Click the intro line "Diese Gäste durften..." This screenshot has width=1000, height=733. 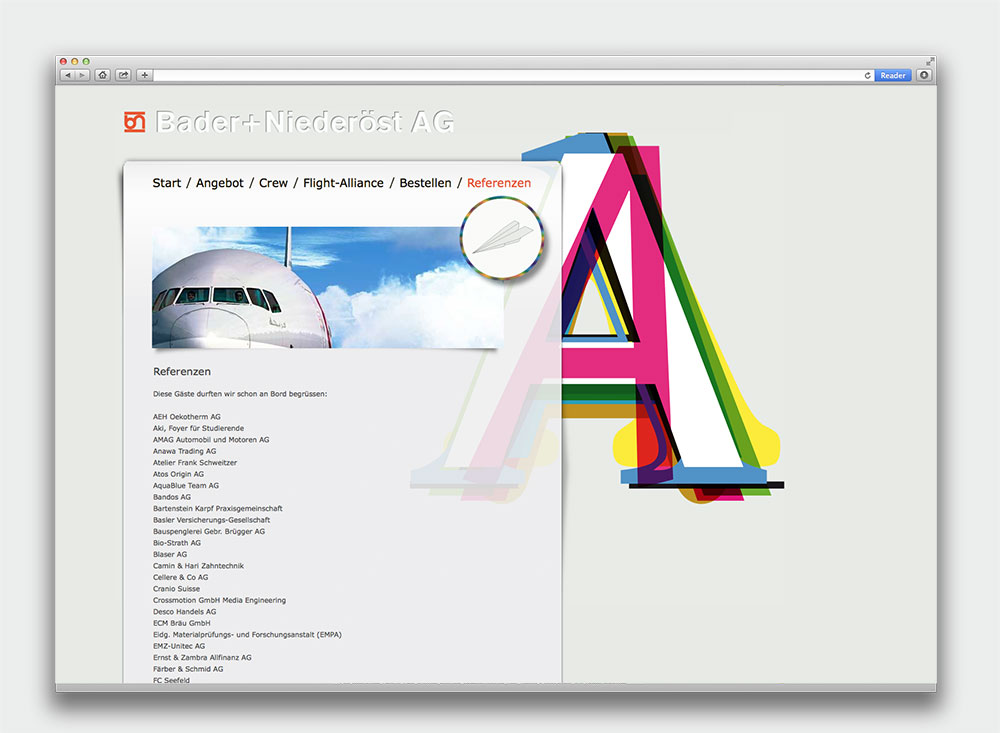pos(240,394)
